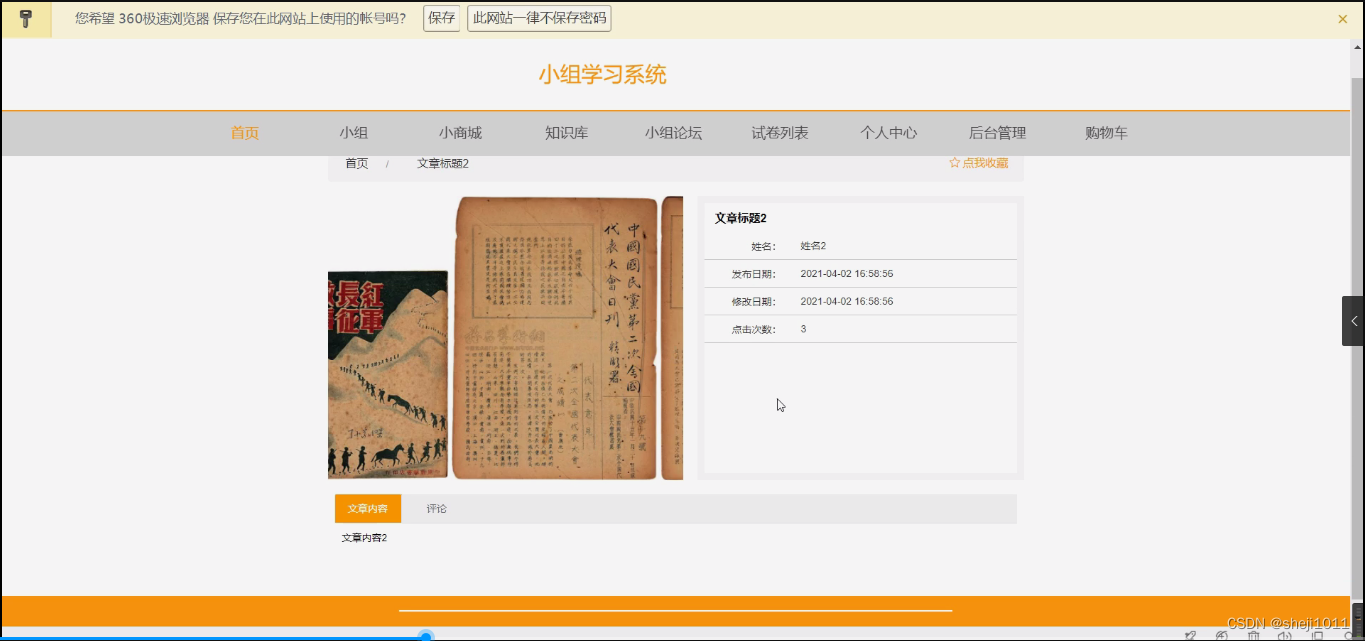Collapse the right-edge side panel arrow

(x=1355, y=320)
